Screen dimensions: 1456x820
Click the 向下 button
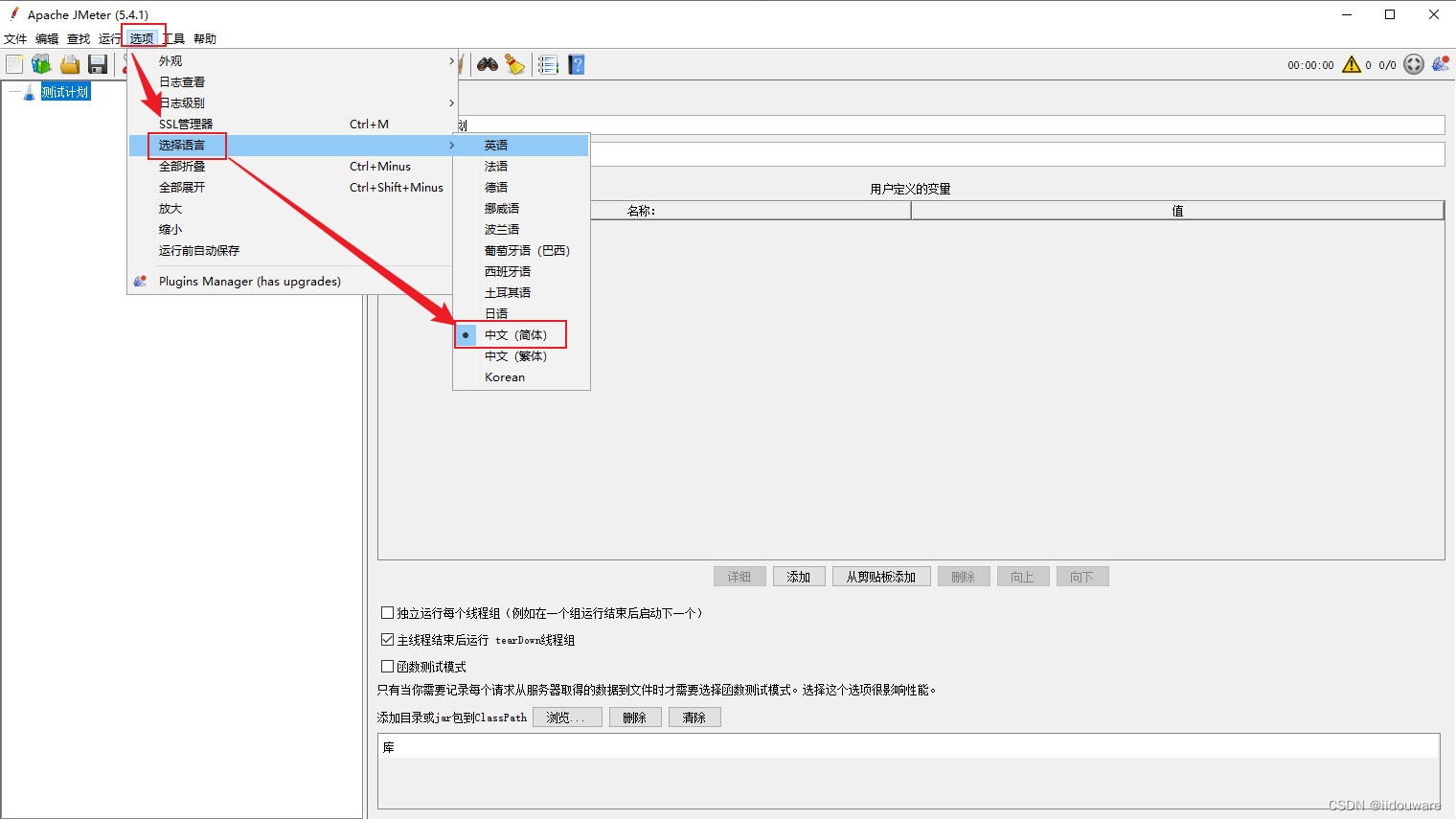click(1082, 577)
